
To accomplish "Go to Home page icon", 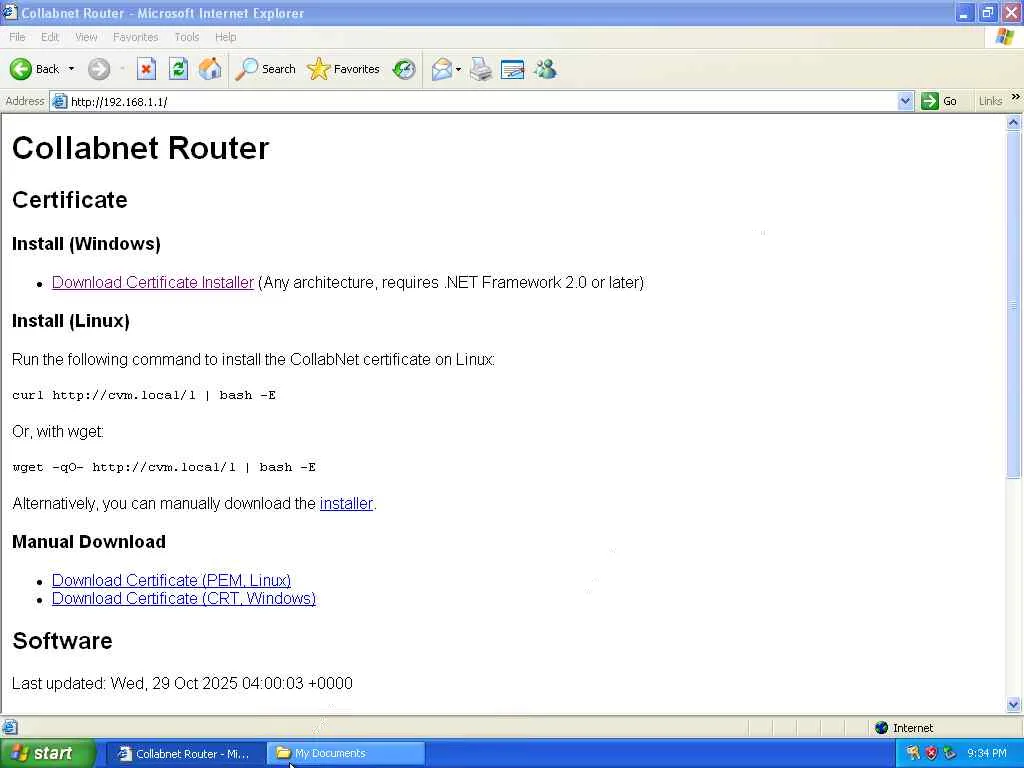I will click(x=210, y=69).
